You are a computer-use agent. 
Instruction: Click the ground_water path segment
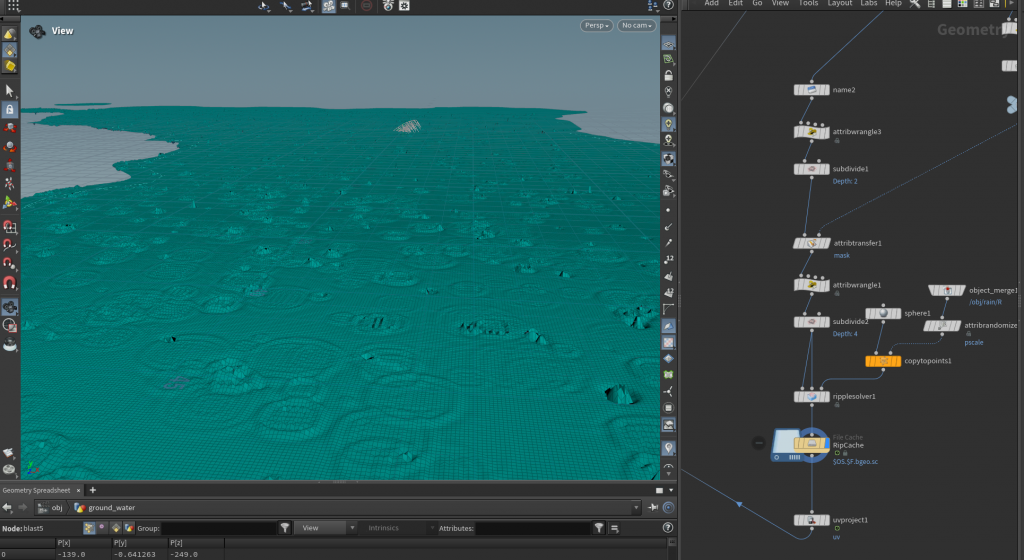[110, 507]
